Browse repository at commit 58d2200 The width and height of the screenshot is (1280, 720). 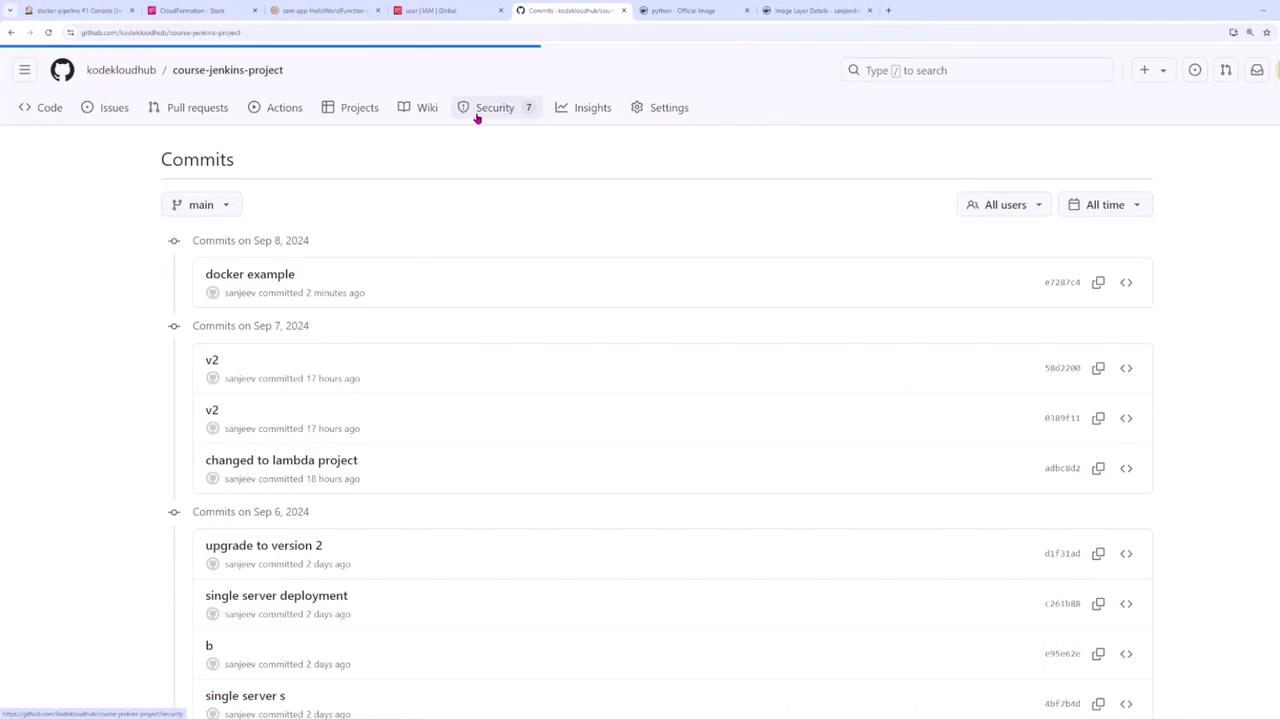click(x=1126, y=368)
